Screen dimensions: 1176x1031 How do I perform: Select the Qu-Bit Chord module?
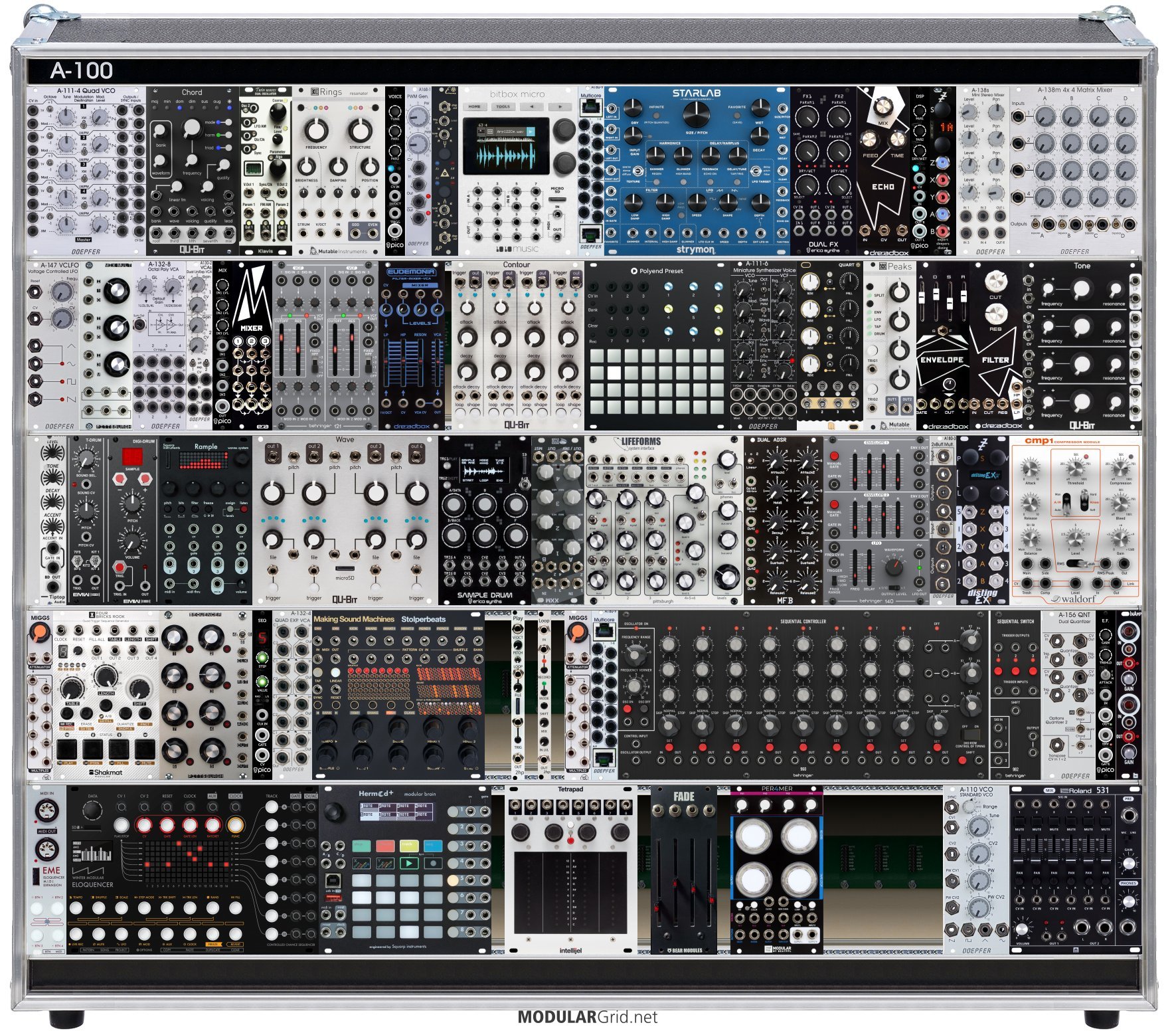pos(192,171)
